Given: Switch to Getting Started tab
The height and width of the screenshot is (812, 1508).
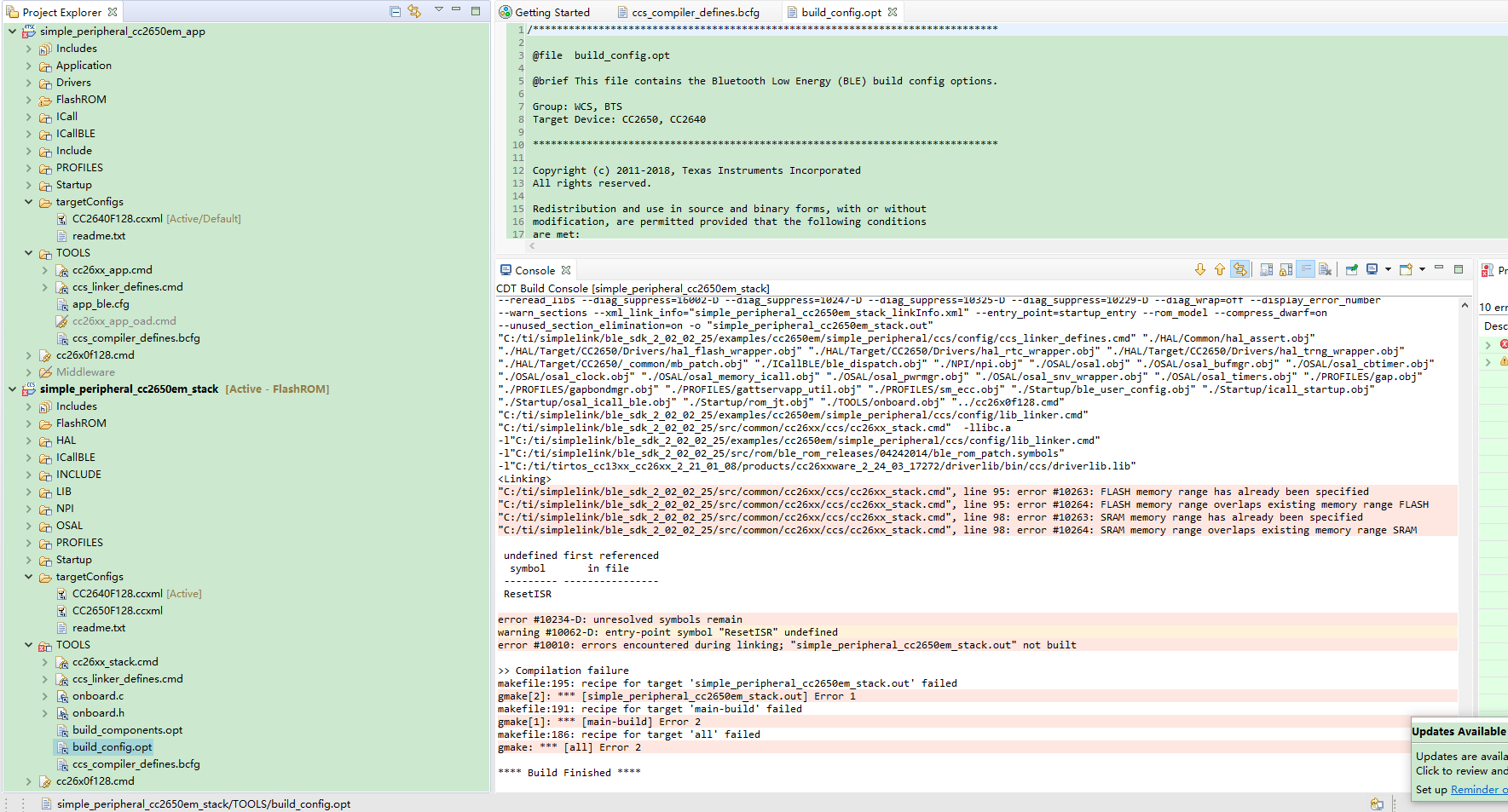Looking at the screenshot, I should [x=545, y=12].
